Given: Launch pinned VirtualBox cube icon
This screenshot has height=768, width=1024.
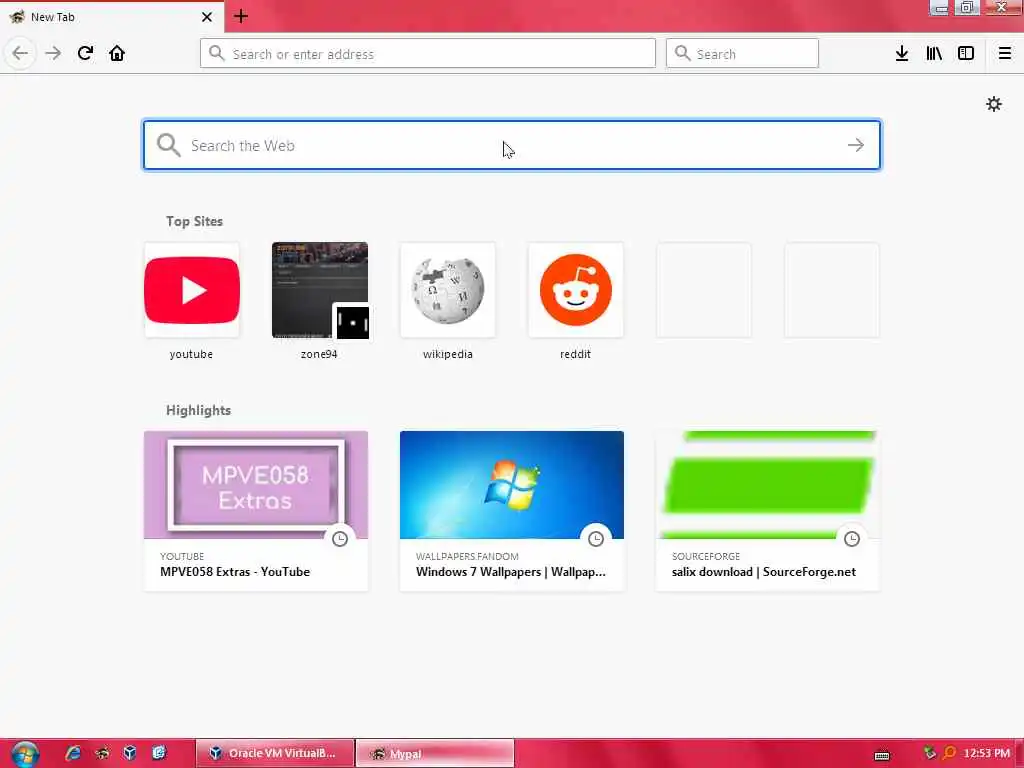Looking at the screenshot, I should click(130, 753).
